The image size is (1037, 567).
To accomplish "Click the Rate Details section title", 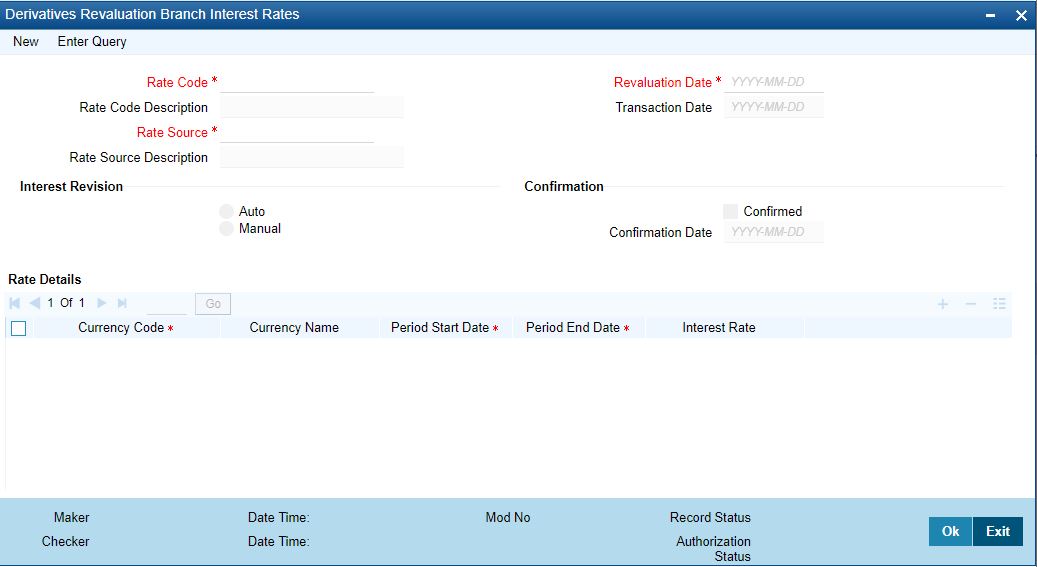I will tap(44, 279).
